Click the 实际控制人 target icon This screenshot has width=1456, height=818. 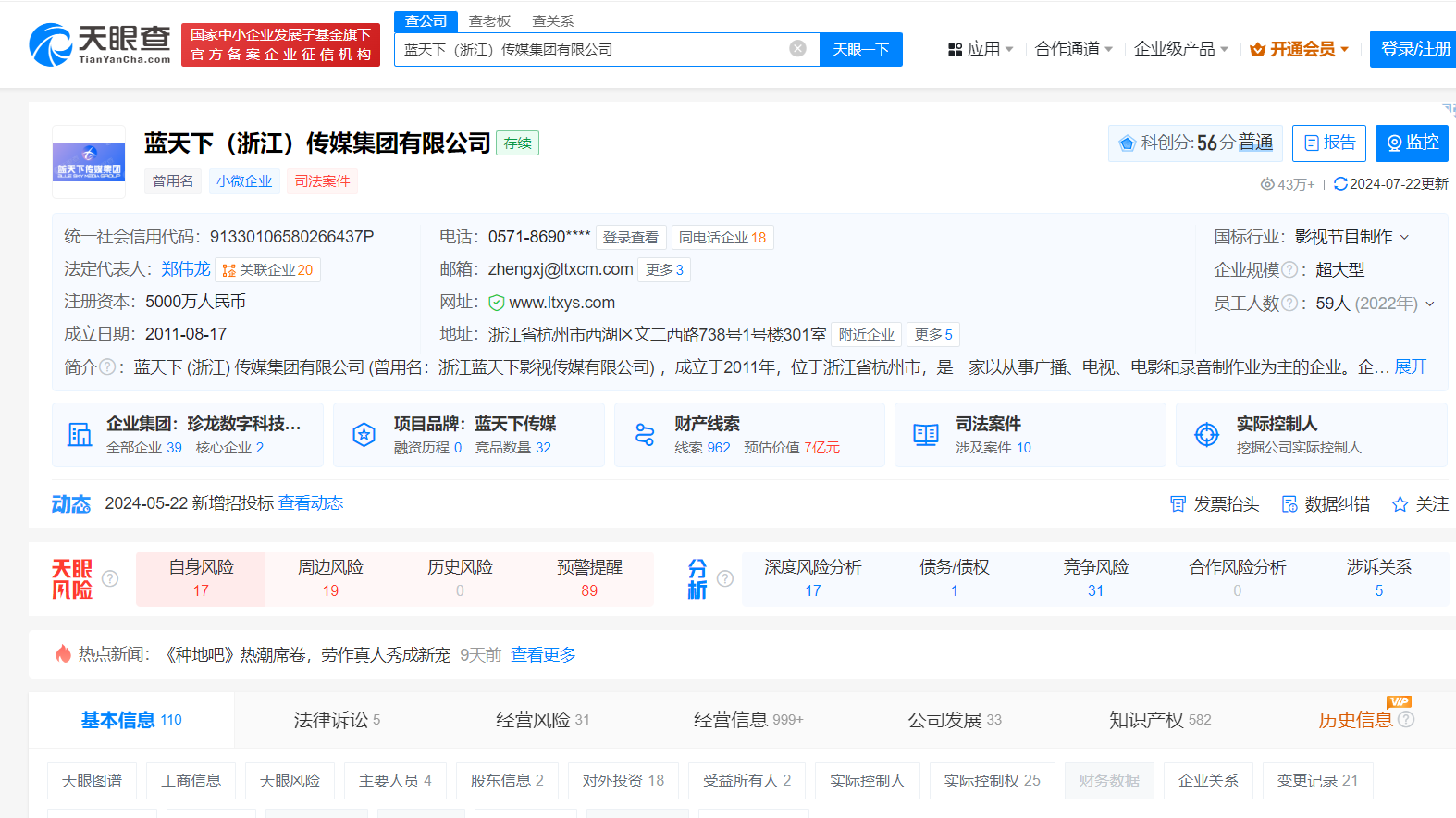[1206, 435]
